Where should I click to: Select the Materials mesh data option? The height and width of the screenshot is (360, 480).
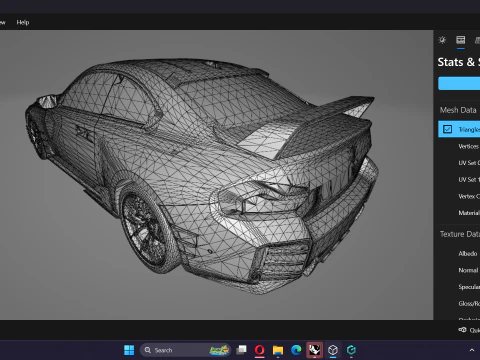pos(469,213)
